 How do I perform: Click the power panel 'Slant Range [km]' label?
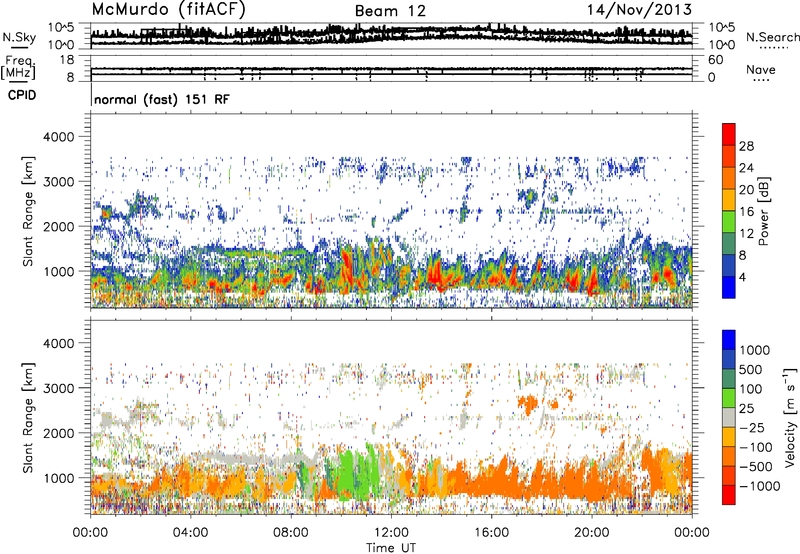click(28, 211)
